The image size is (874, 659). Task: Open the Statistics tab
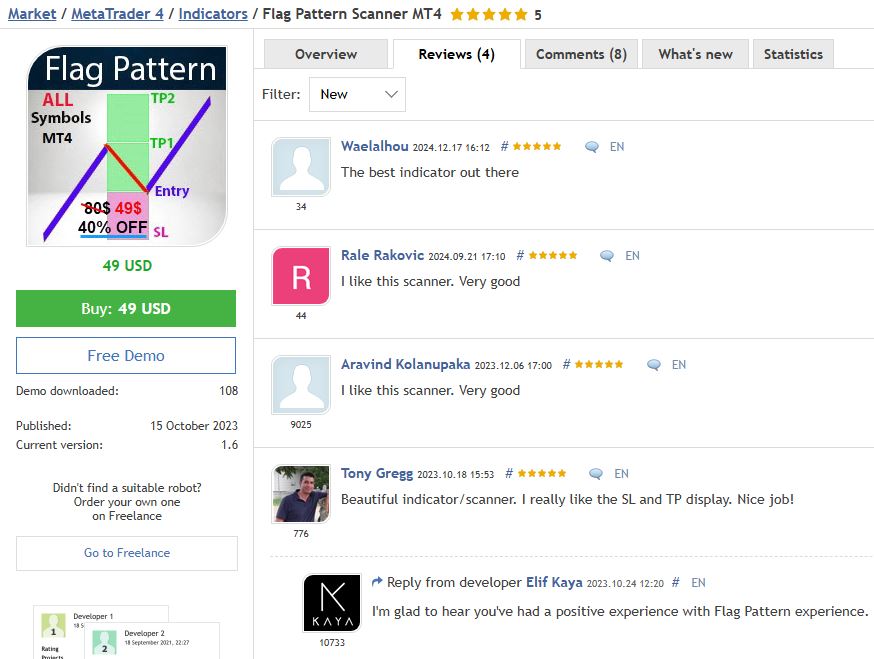coord(793,54)
